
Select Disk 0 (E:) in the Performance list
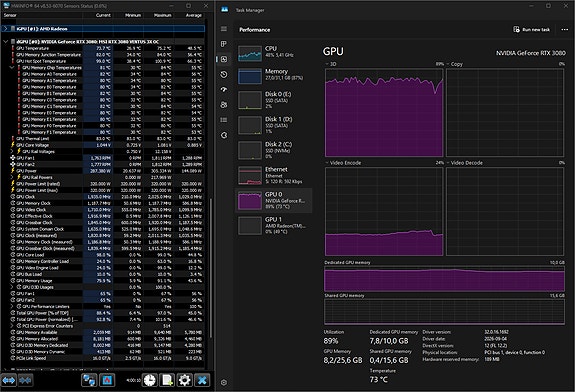[274, 100]
